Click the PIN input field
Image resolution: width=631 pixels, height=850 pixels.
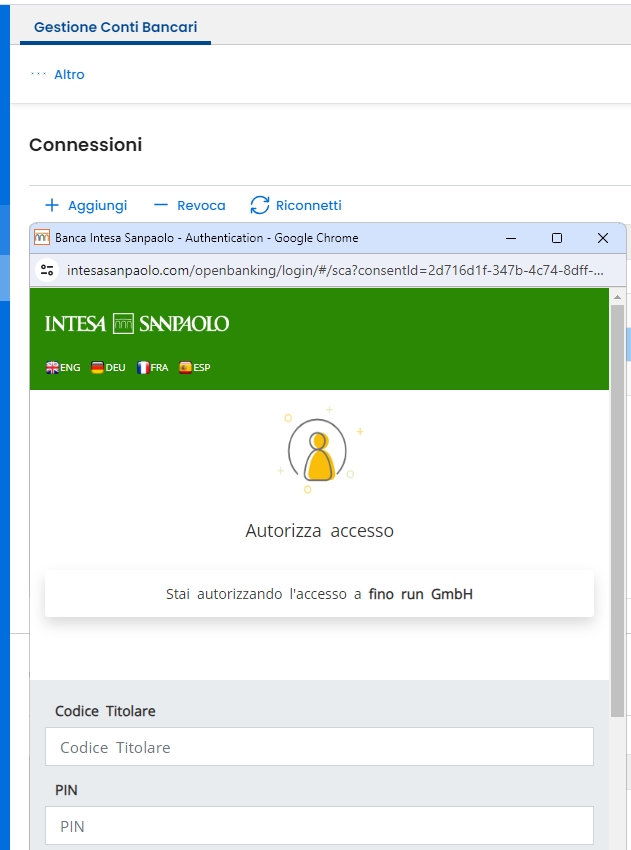point(319,826)
